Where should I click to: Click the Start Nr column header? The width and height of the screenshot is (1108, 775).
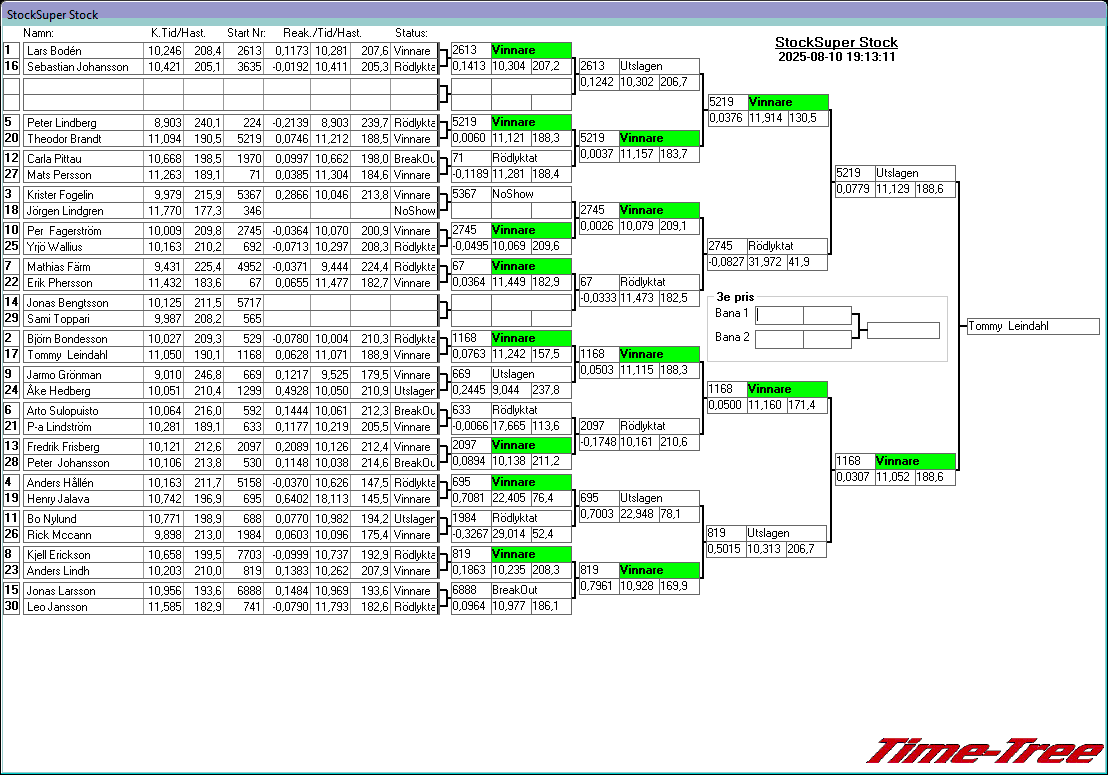click(246, 33)
